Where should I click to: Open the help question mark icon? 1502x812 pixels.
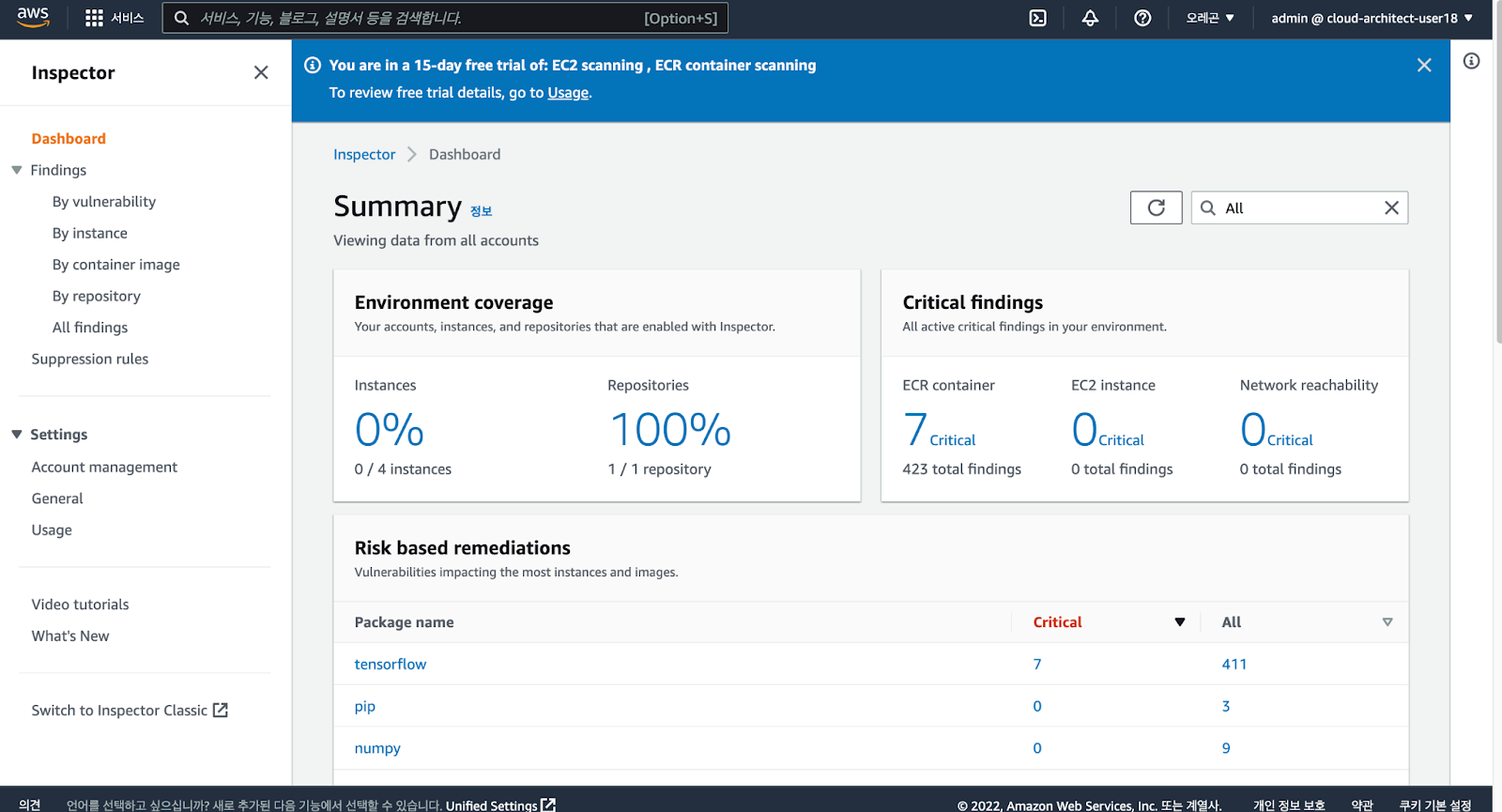pos(1142,18)
